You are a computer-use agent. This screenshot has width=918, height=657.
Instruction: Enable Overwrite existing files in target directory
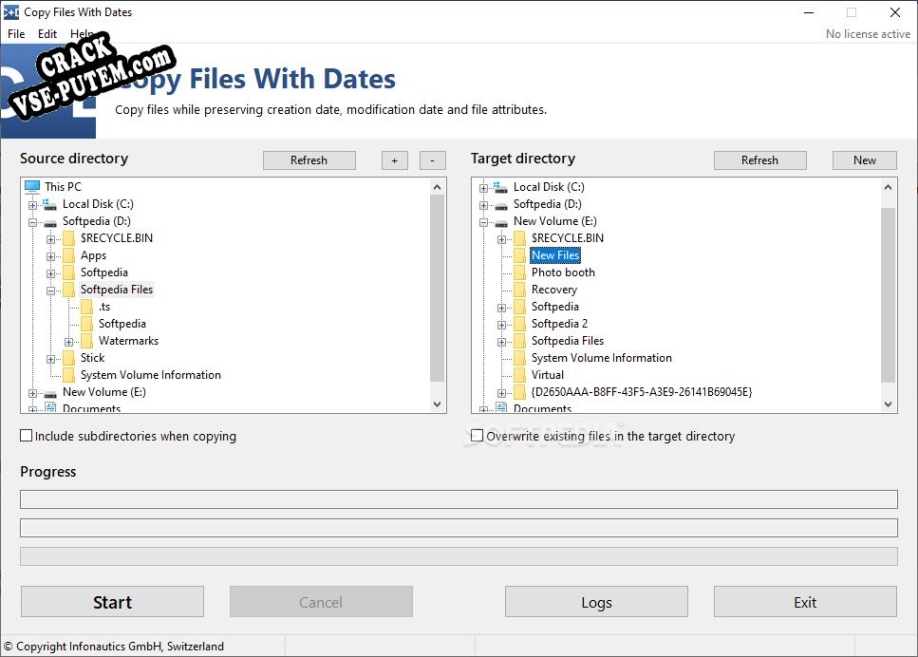[477, 436]
